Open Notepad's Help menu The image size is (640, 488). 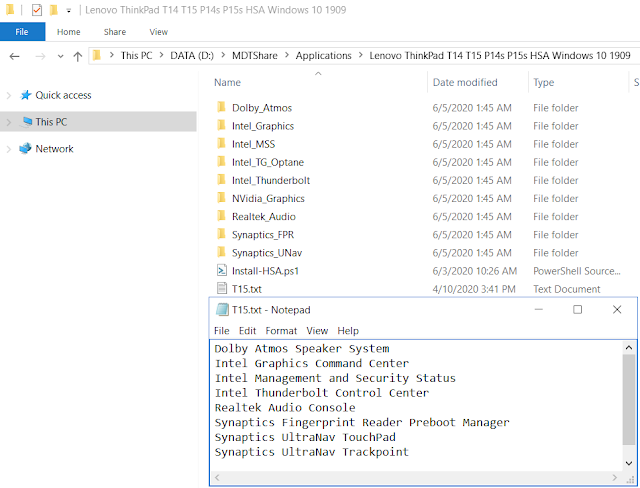[x=348, y=331]
